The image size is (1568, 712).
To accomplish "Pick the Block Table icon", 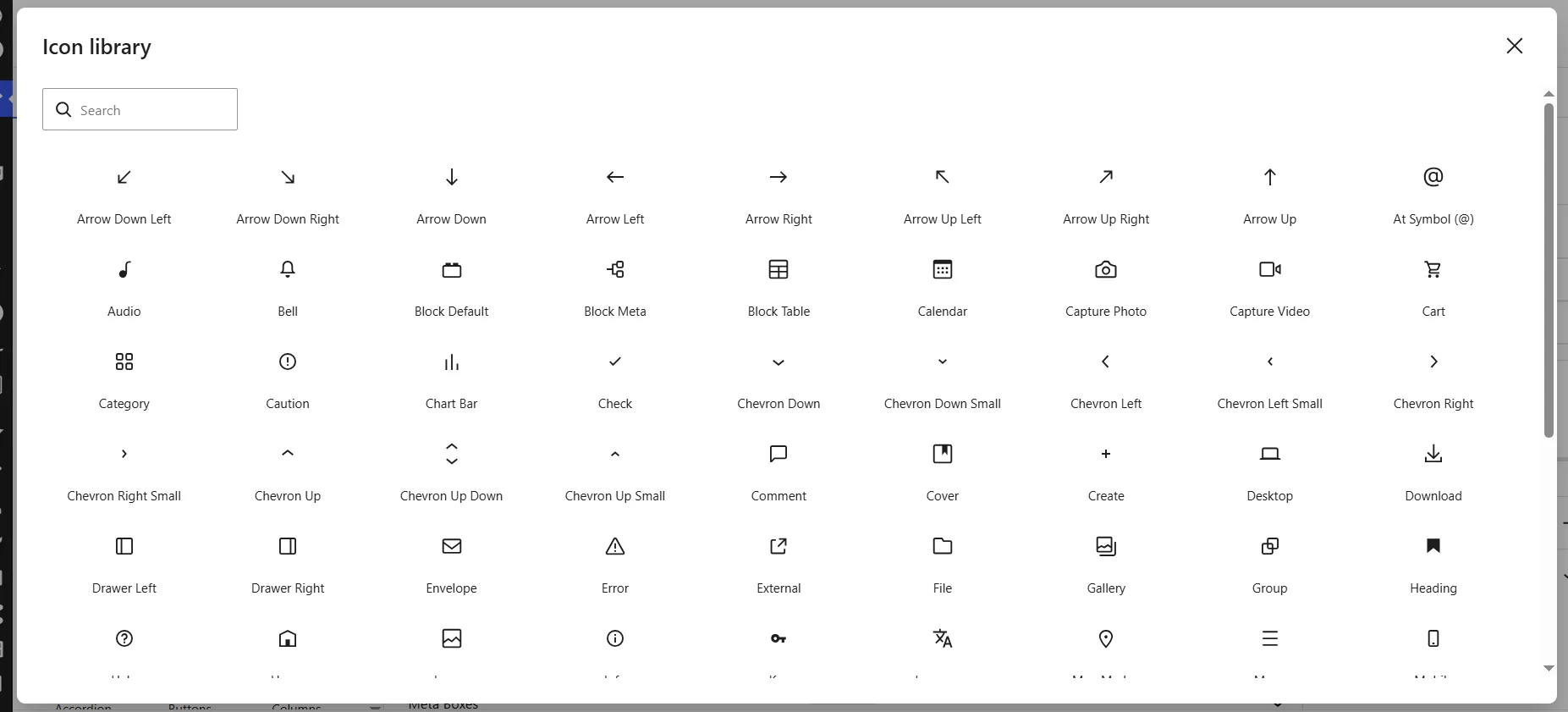I will 778,269.
